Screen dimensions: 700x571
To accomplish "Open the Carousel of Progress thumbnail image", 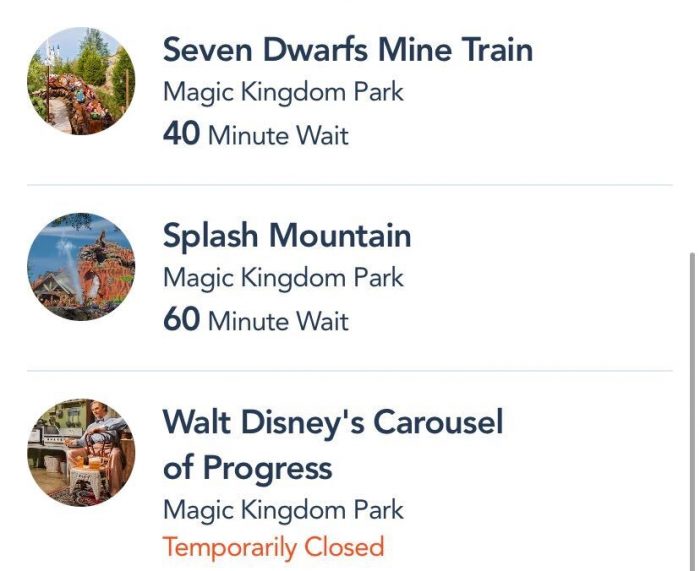I will tap(80, 452).
